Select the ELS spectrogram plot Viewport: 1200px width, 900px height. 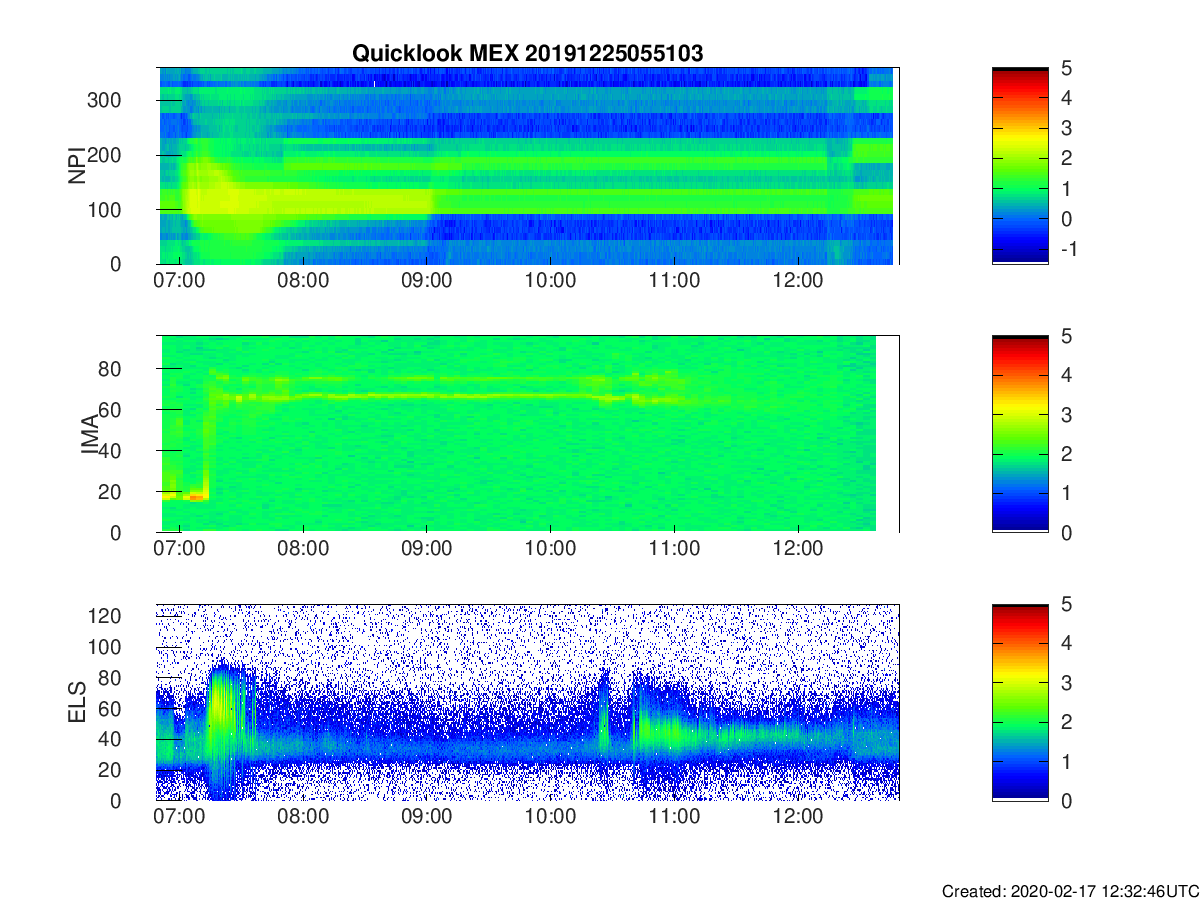[529, 702]
